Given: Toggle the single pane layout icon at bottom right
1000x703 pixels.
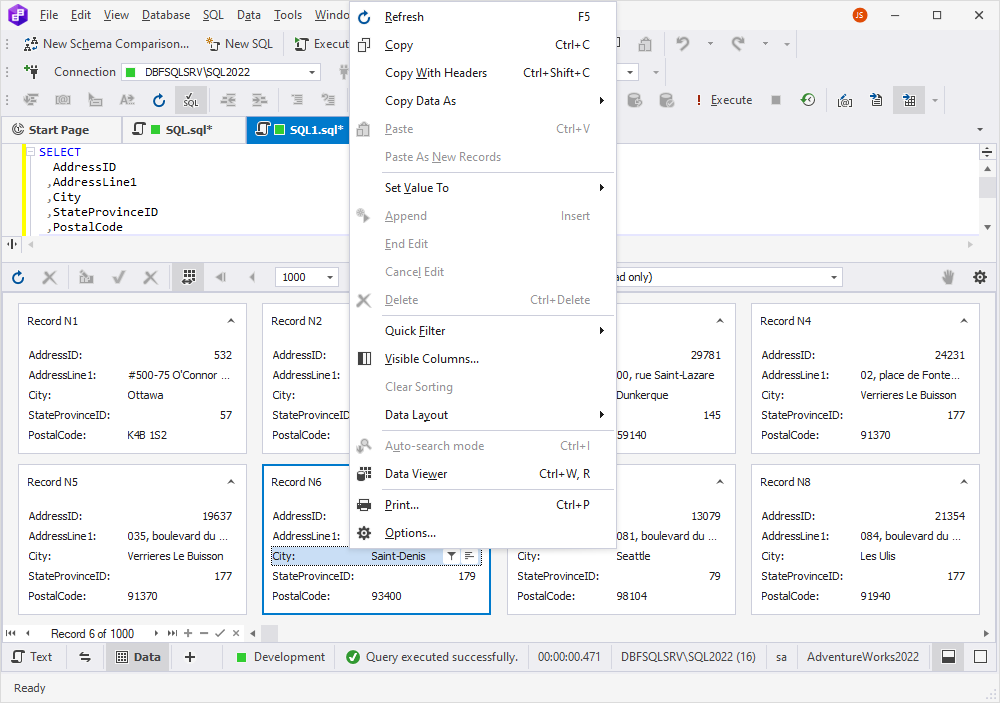Looking at the screenshot, I should pos(980,656).
